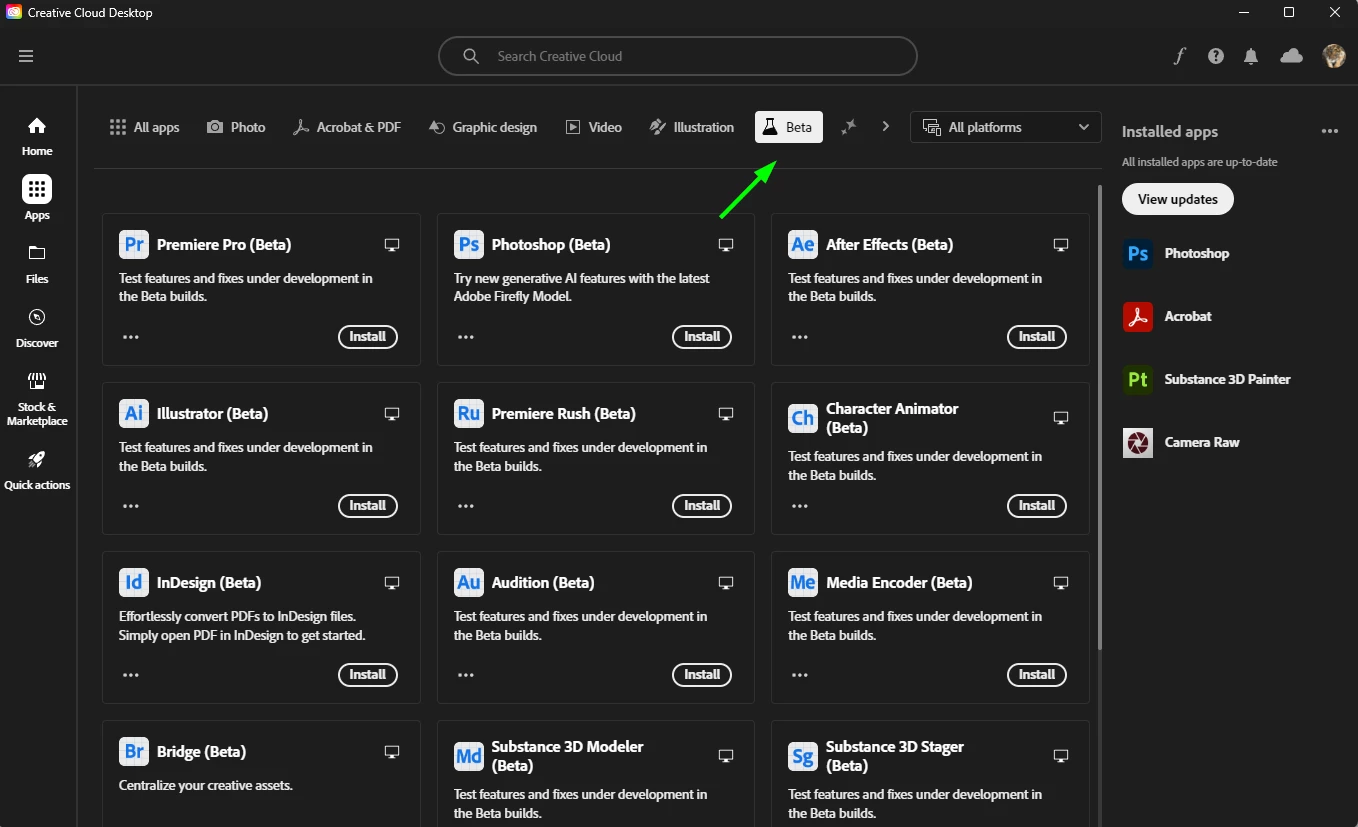Click desktop platform icon on Premiere Pro (Beta)

tap(392, 245)
